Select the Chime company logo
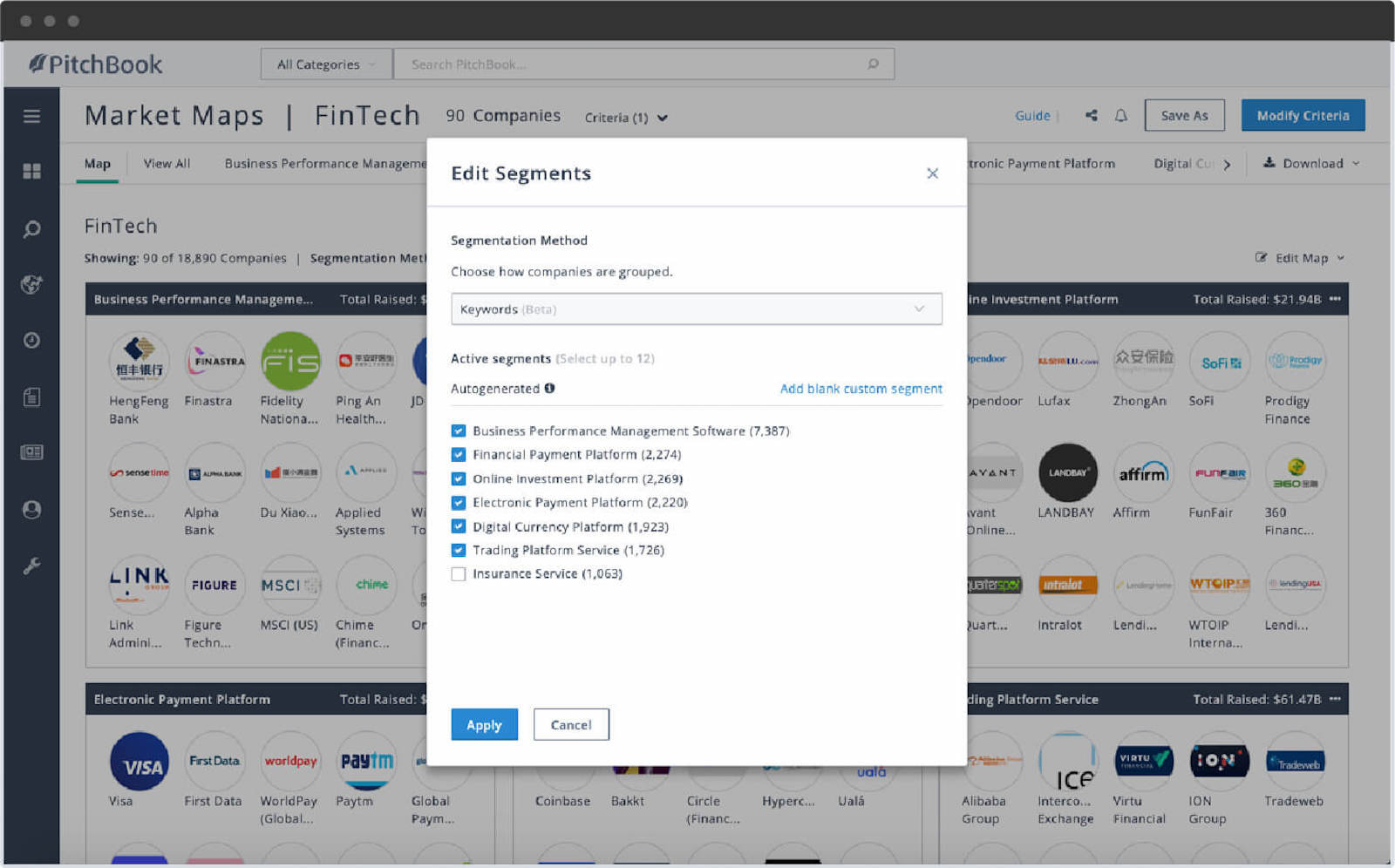The width and height of the screenshot is (1395, 868). [366, 585]
